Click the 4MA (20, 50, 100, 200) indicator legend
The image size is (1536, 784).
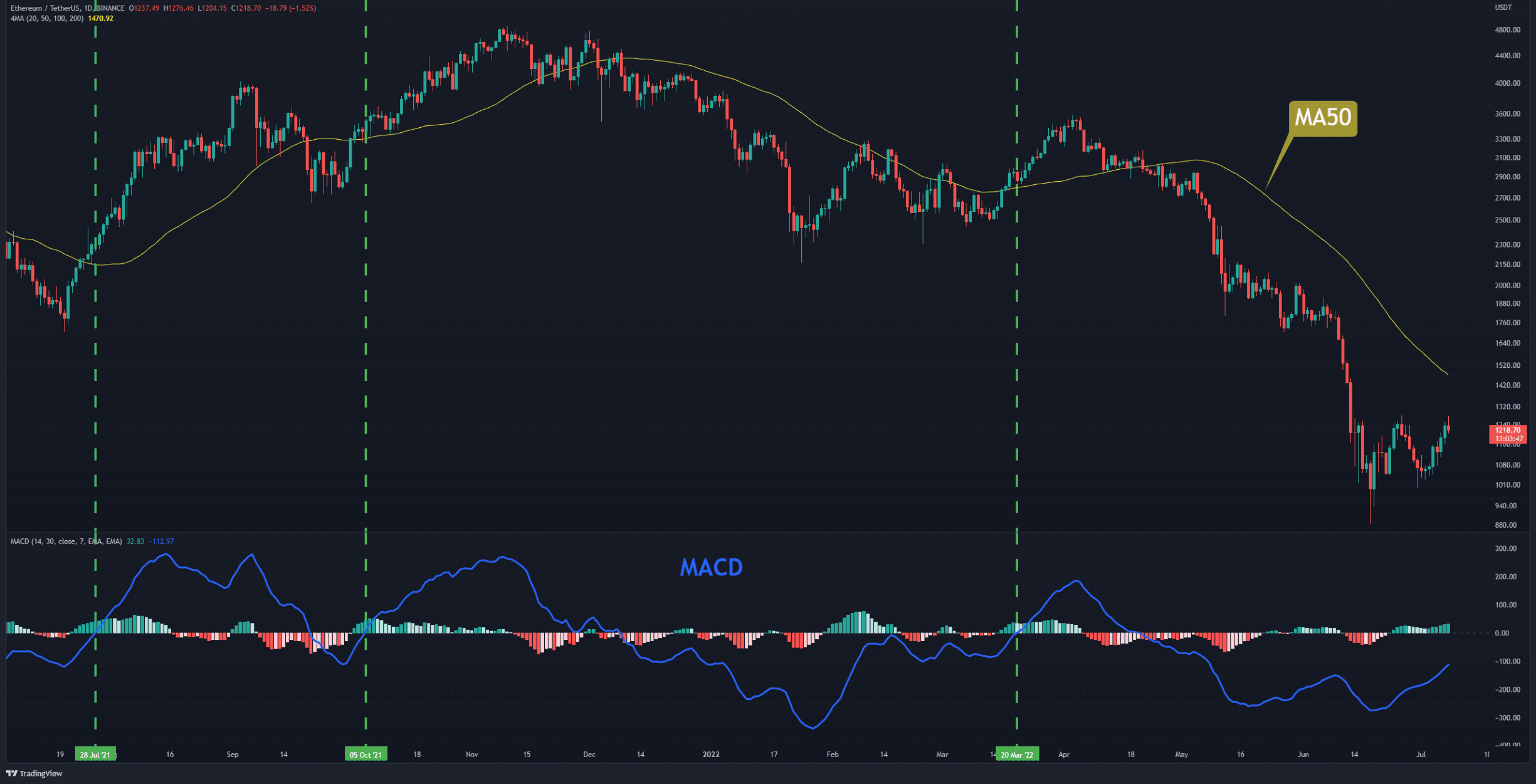[x=47, y=19]
